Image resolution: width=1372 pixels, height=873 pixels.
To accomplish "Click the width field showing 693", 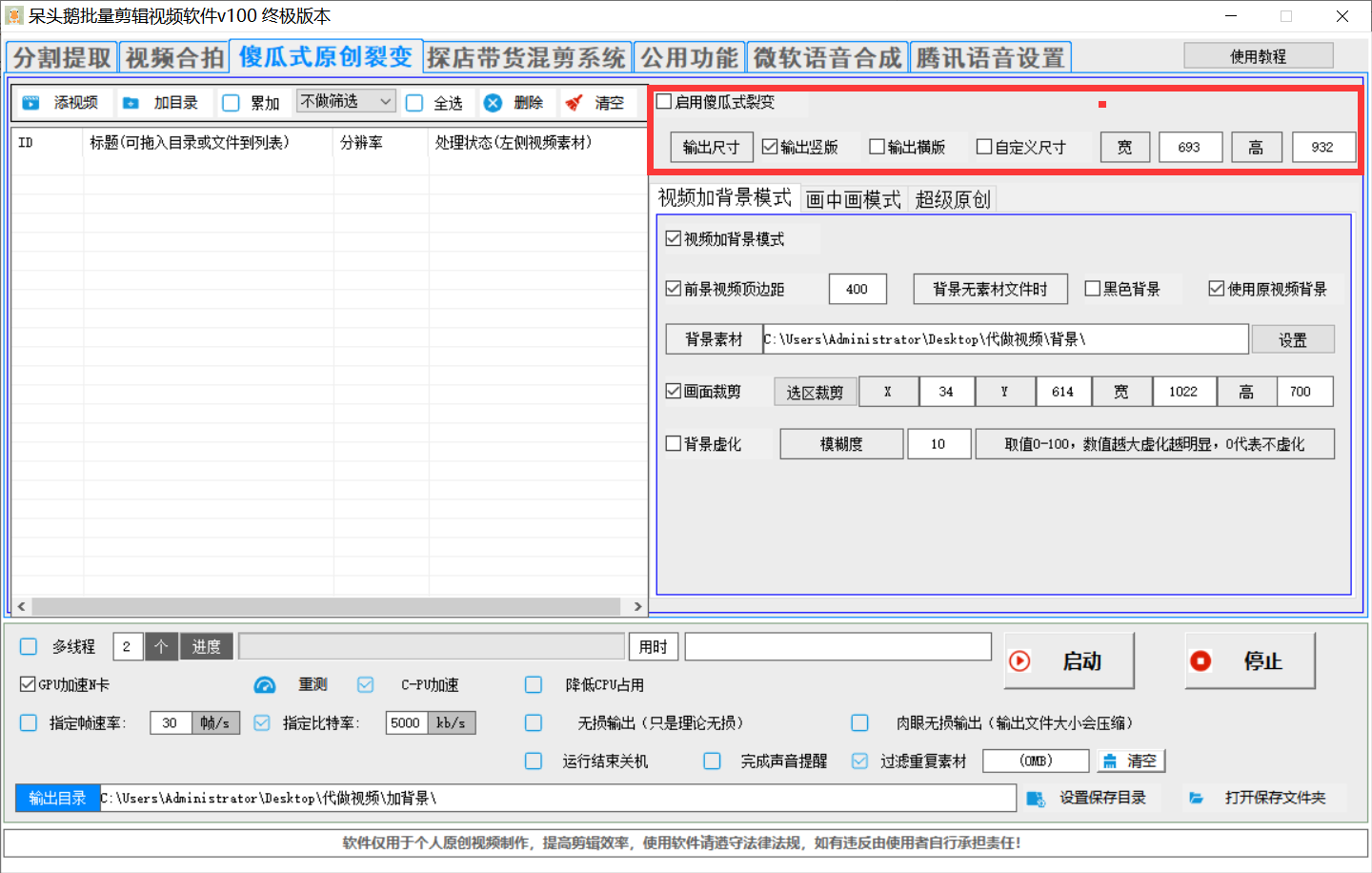I will pos(1191,147).
